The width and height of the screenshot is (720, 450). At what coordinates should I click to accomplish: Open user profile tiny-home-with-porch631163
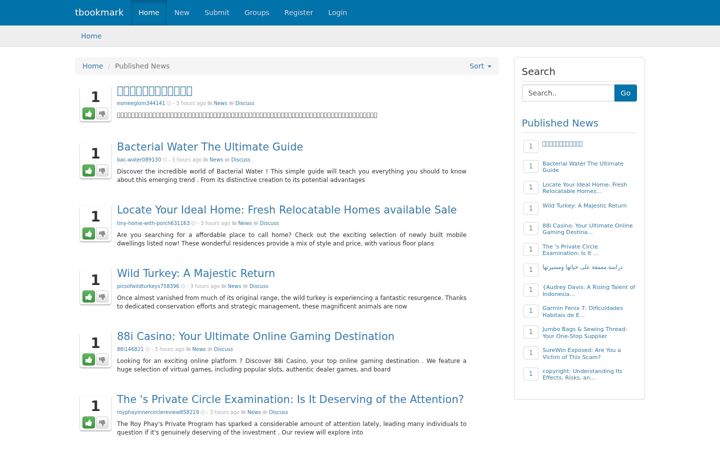153,223
